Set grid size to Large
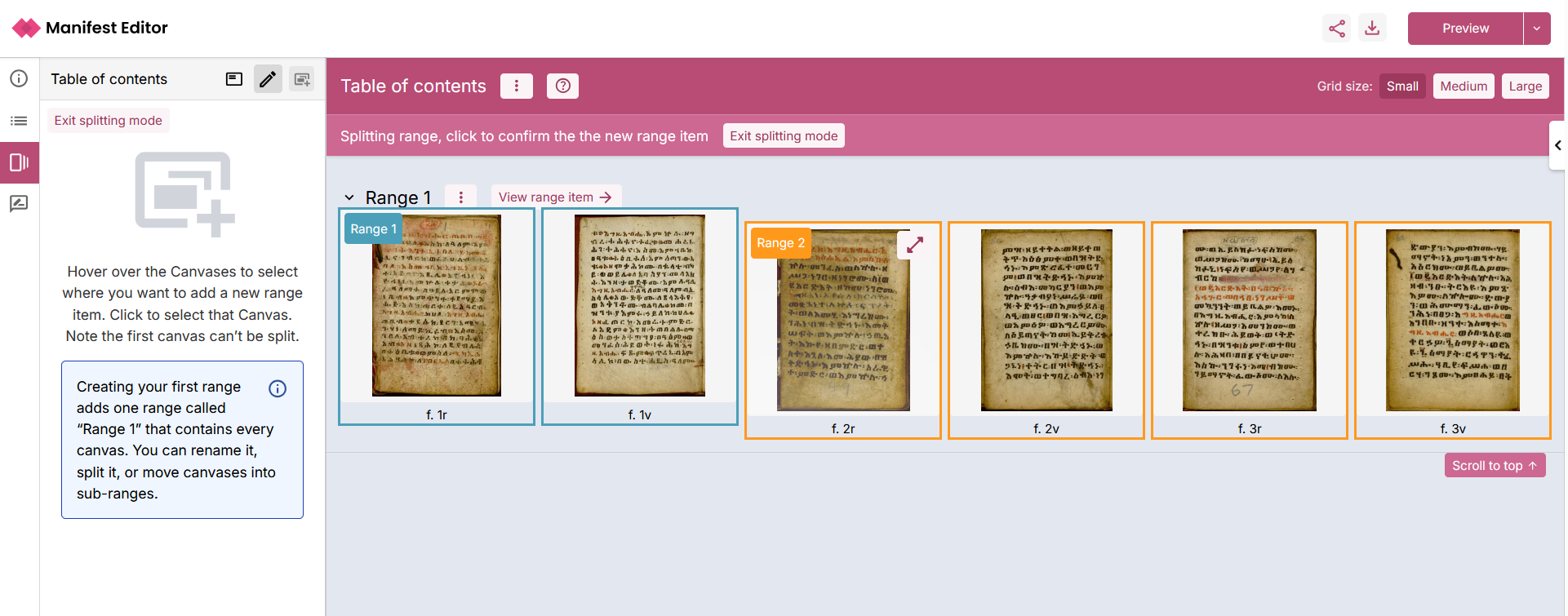 pyautogui.click(x=1525, y=86)
